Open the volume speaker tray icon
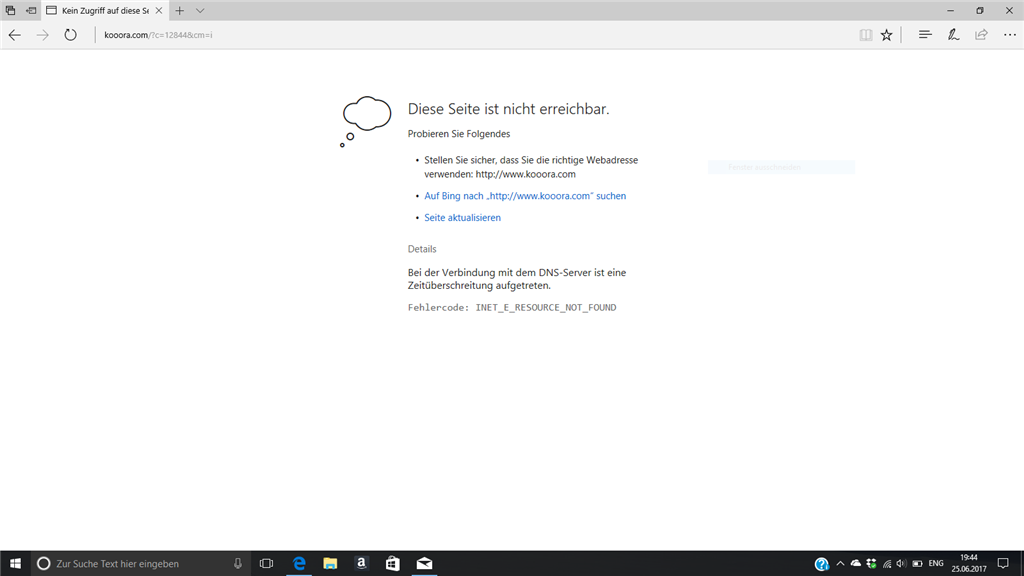Image resolution: width=1024 pixels, height=576 pixels. [x=901, y=564]
